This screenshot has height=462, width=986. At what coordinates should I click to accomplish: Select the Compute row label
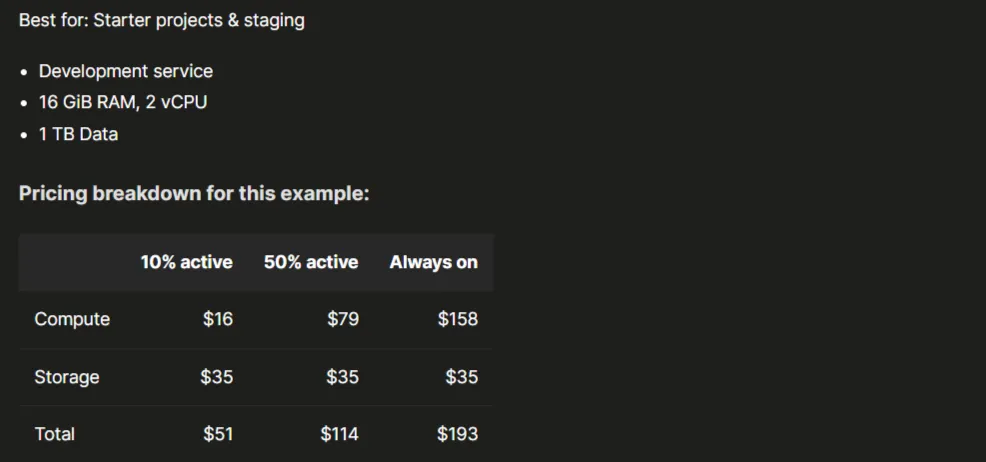coord(72,319)
